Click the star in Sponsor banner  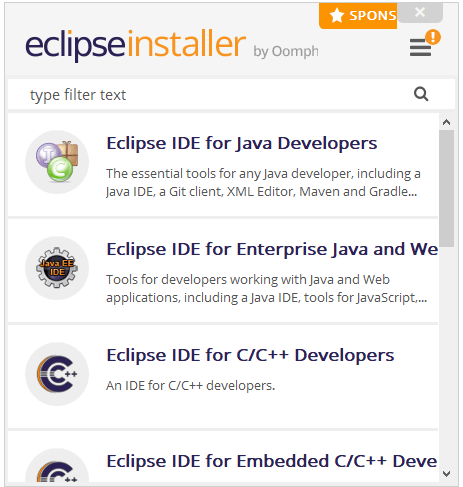click(x=337, y=15)
